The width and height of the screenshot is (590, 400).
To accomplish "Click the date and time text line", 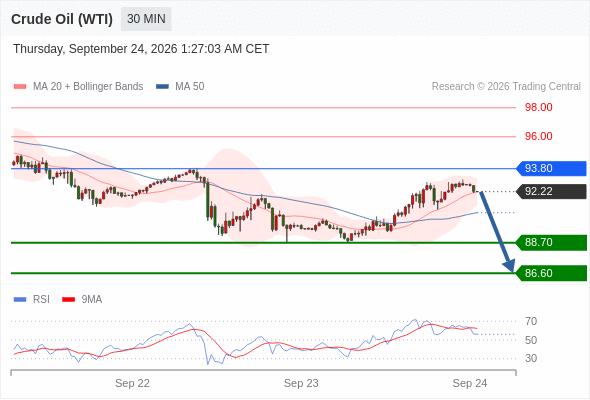I will click(x=141, y=49).
